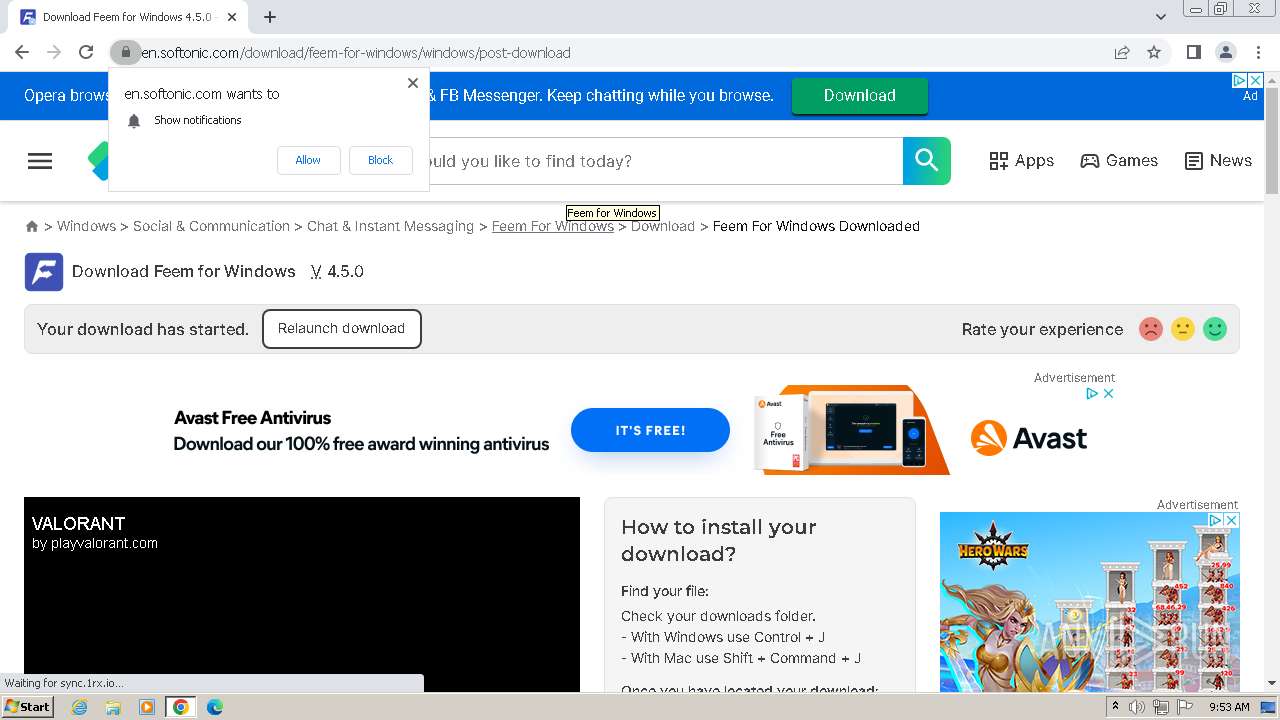Open the Chrome profile avatar
The width and height of the screenshot is (1280, 720).
[1226, 52]
